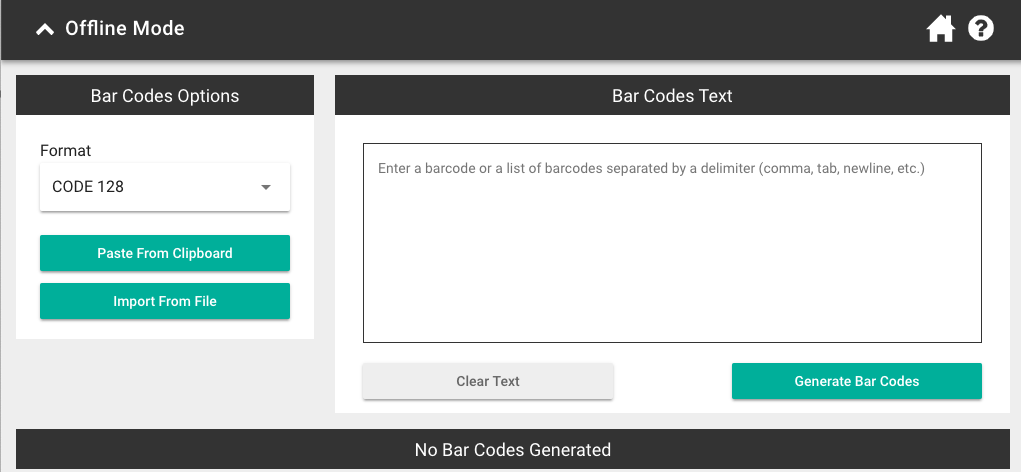Focus the barcode text entry area
Screen dimensions: 1021x472
click(672, 243)
